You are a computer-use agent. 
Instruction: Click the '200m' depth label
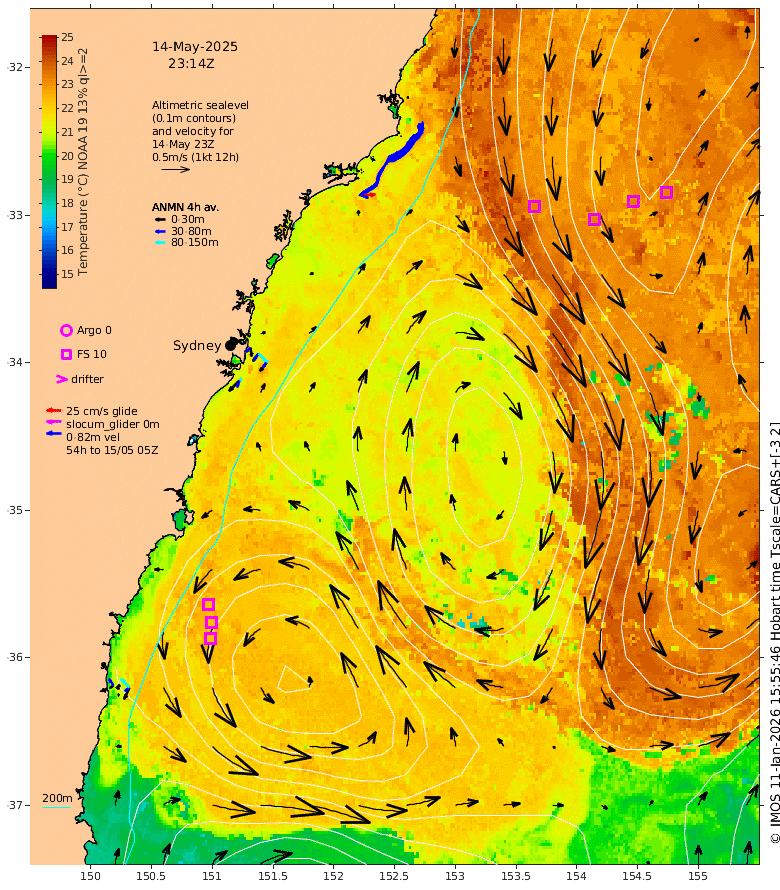click(x=57, y=798)
